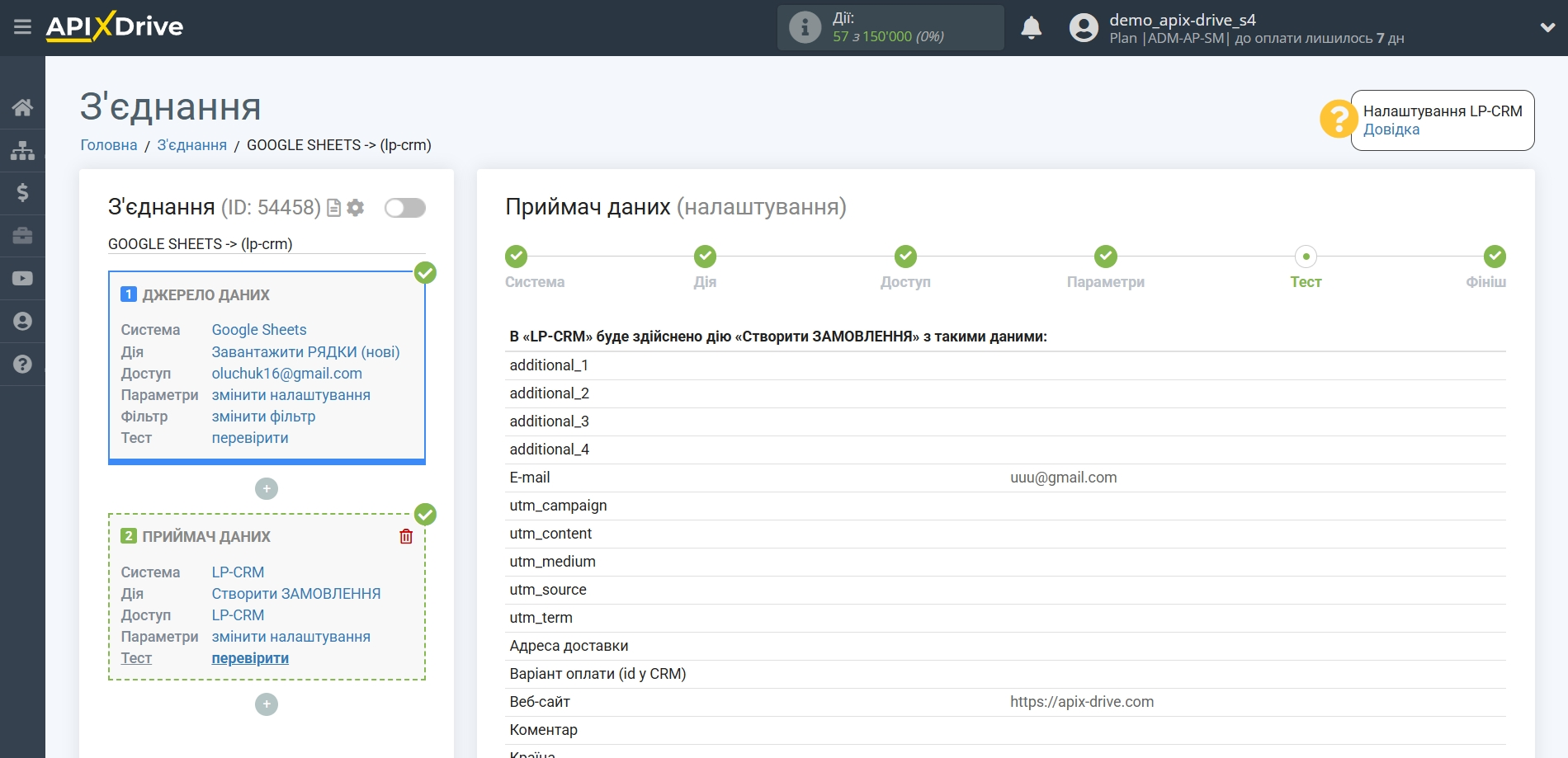The height and width of the screenshot is (758, 1568).
Task: Select the Варіант оплати (id у CRM) row
Action: click(1005, 674)
